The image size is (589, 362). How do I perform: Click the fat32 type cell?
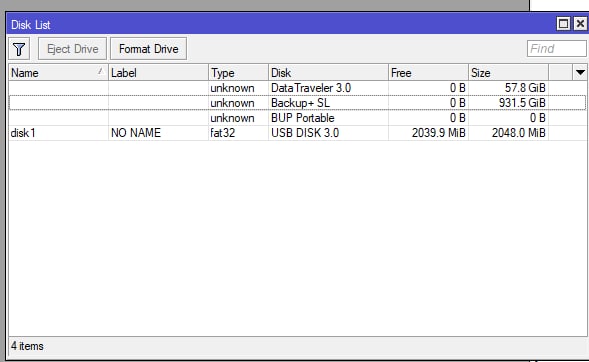click(222, 133)
